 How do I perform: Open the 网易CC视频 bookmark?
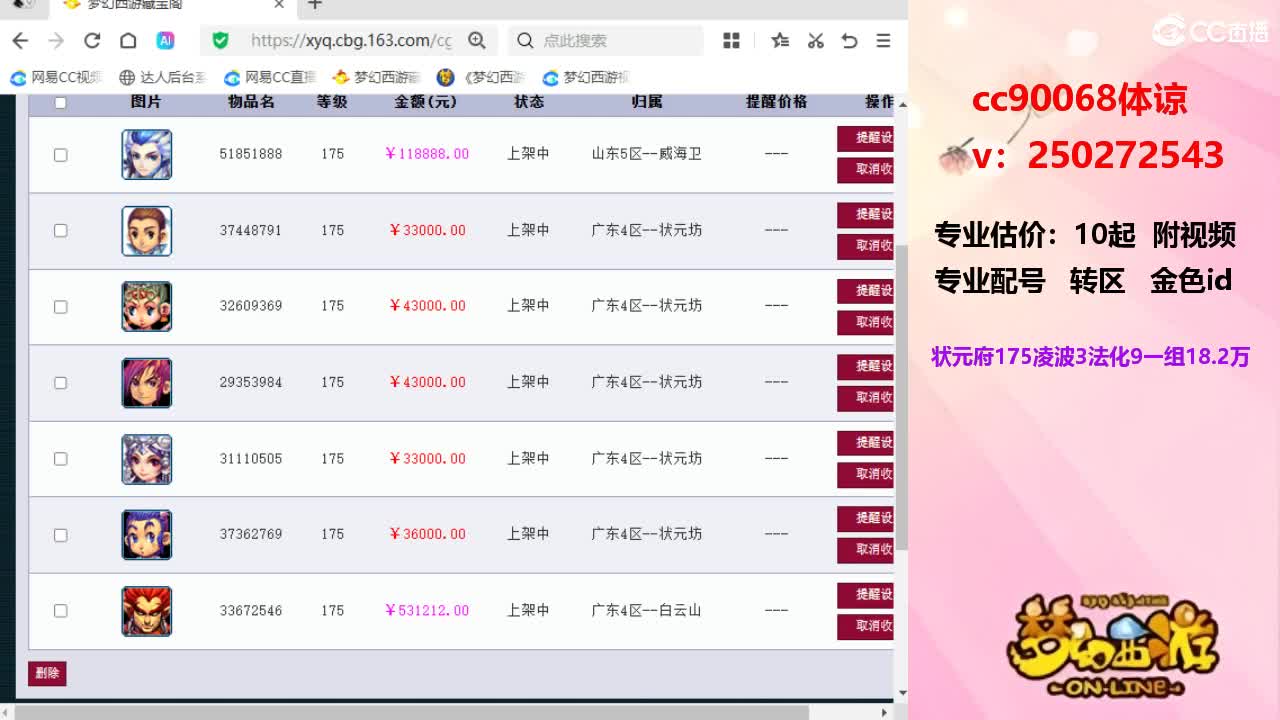click(56, 77)
